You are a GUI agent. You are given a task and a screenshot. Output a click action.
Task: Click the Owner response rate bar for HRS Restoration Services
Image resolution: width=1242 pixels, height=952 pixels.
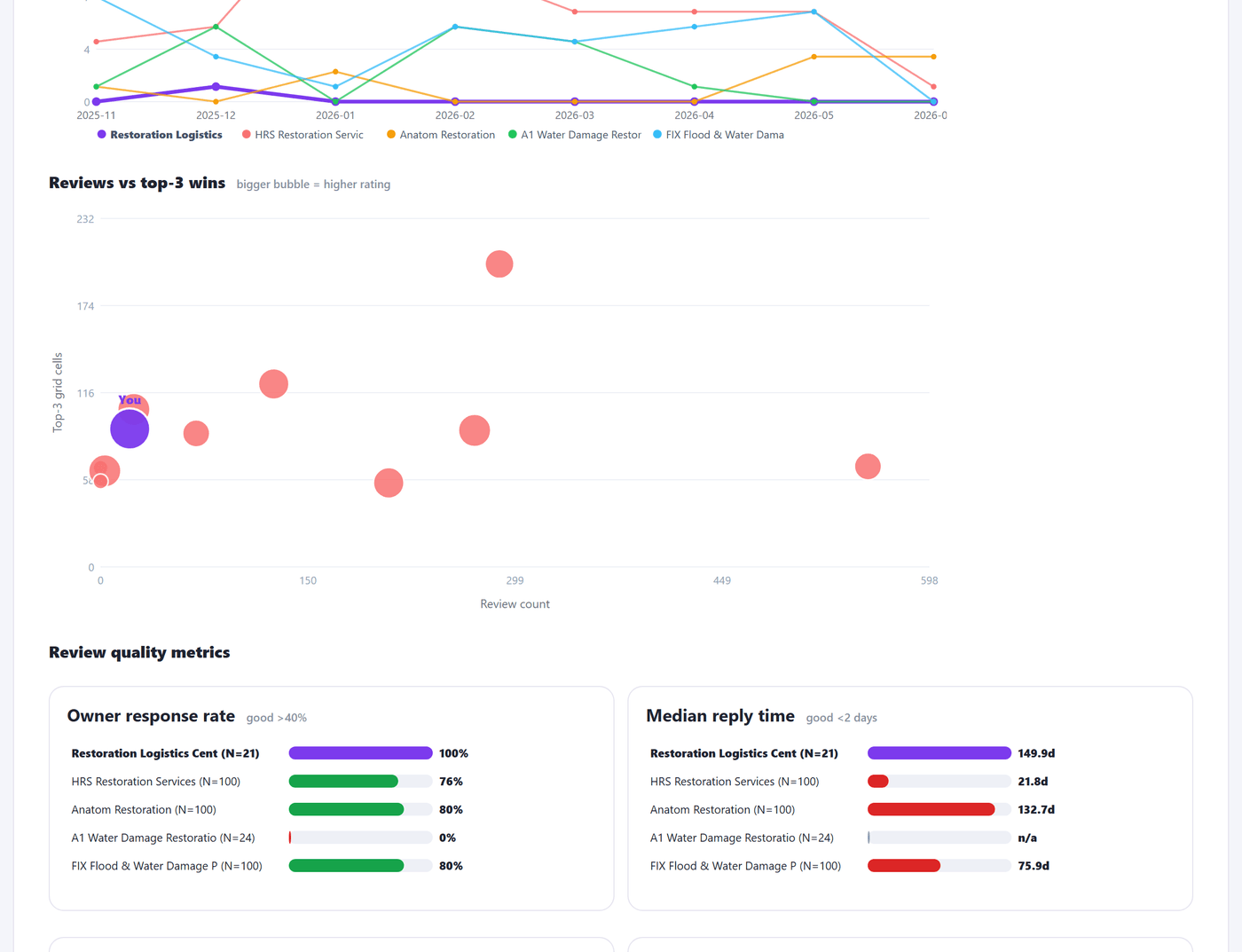360,782
